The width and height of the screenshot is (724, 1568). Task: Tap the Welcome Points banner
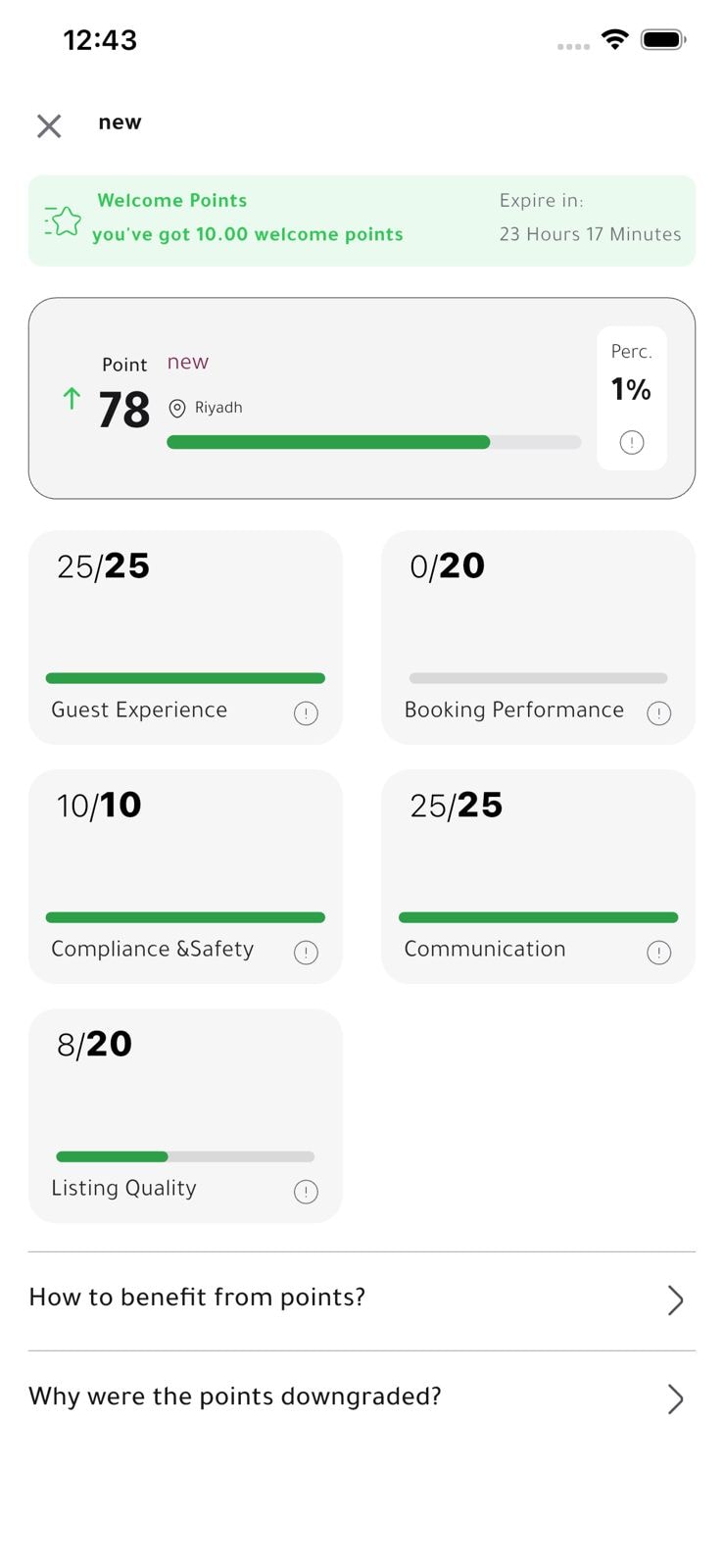[x=362, y=220]
